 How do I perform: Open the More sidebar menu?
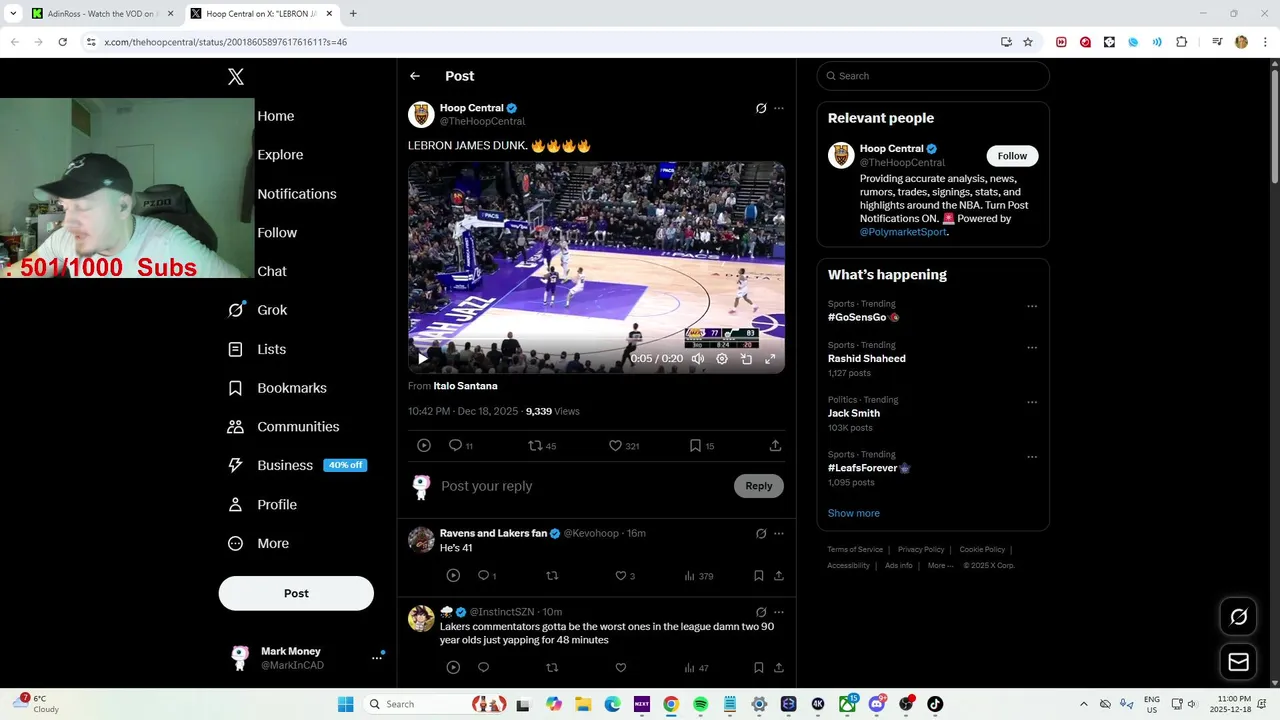258,543
